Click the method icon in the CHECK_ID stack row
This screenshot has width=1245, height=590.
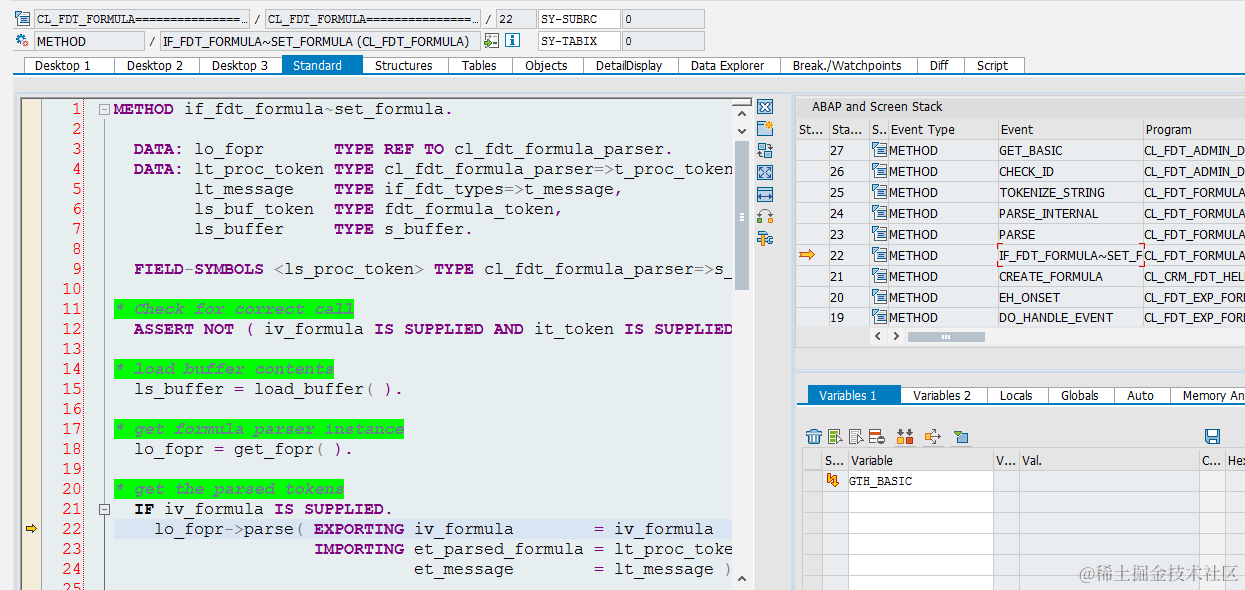coord(879,171)
